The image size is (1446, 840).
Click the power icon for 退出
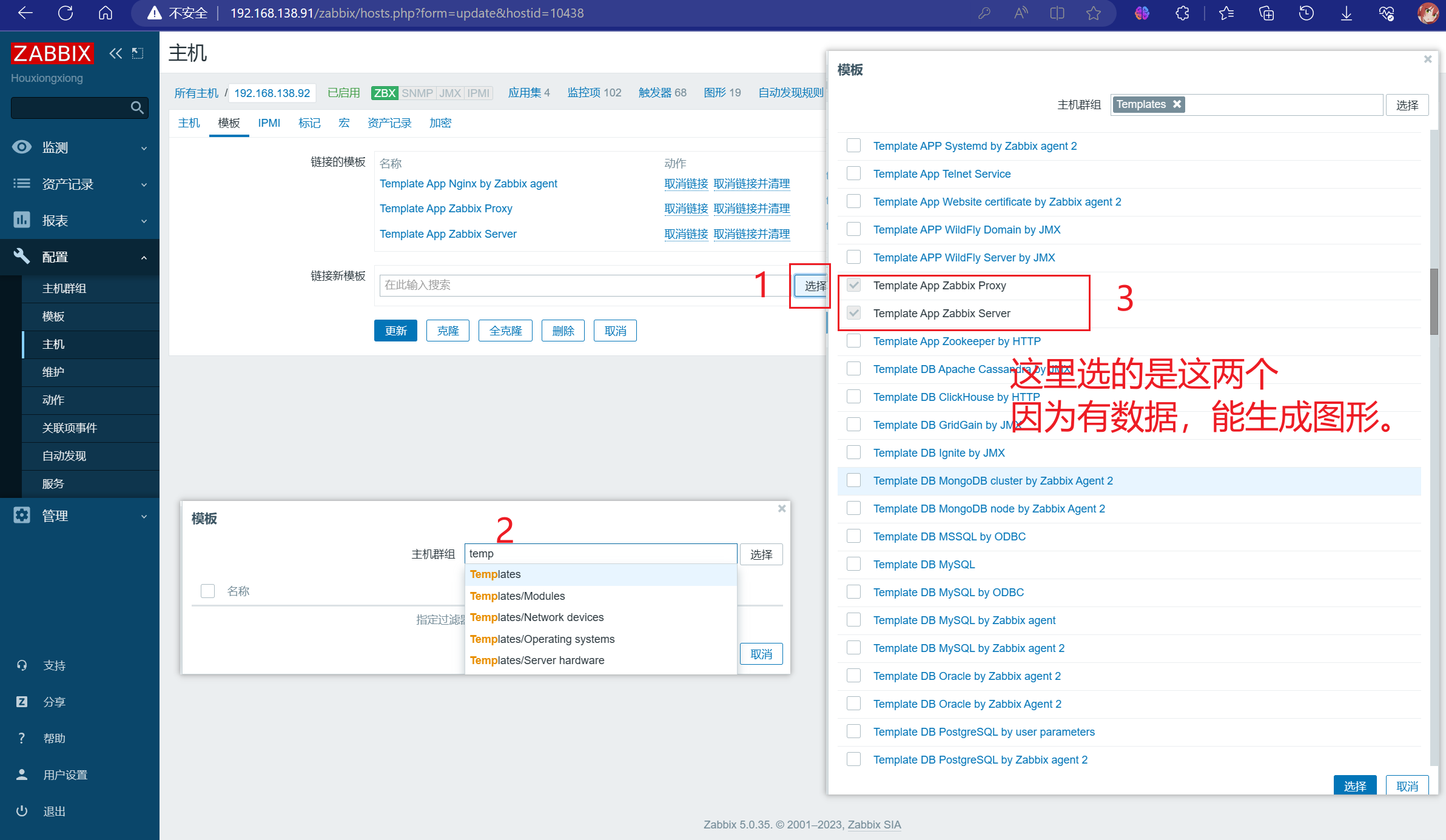click(x=22, y=811)
